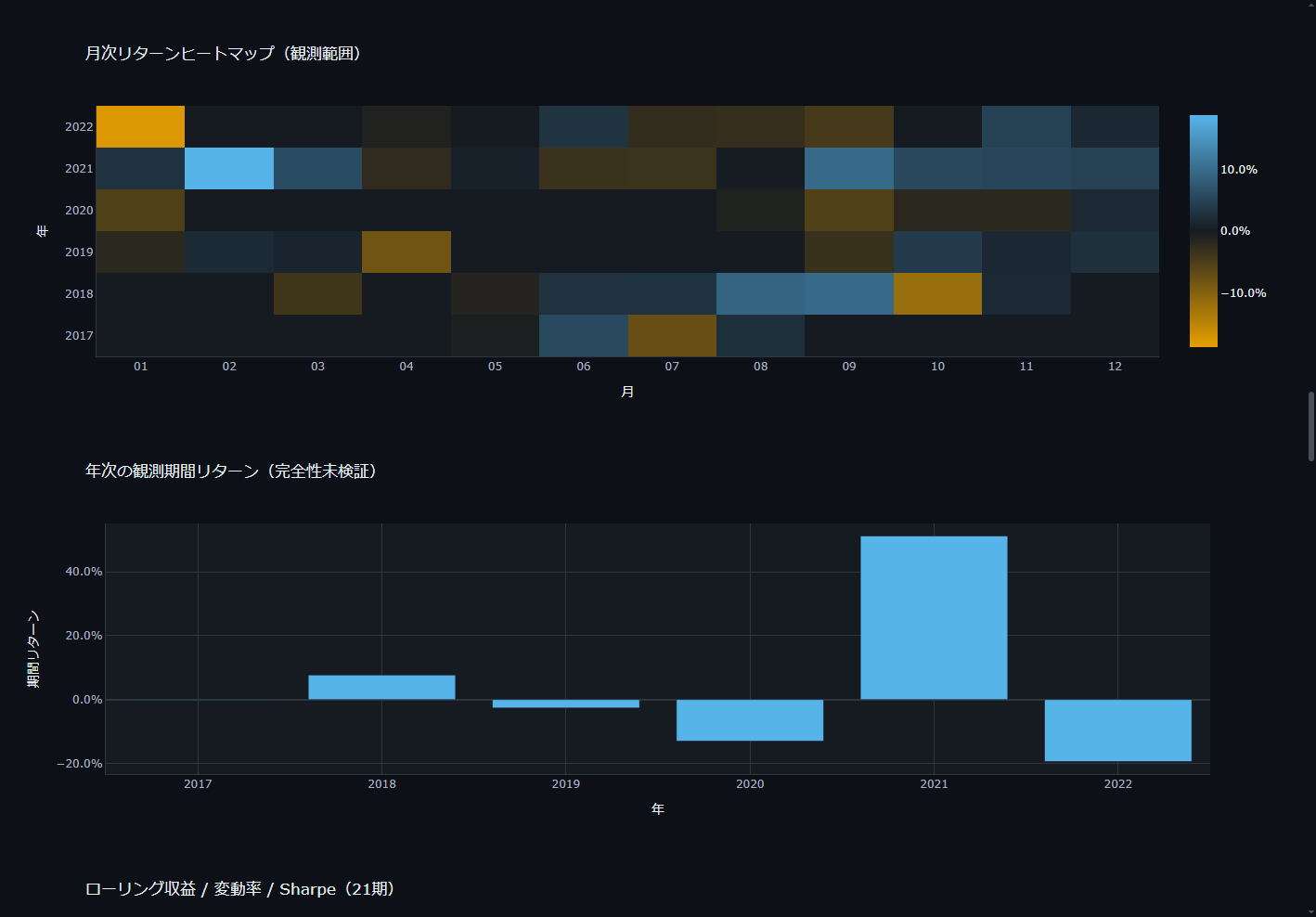Click the −10.0% colorbar label
This screenshot has height=917, width=1316.
(1244, 293)
